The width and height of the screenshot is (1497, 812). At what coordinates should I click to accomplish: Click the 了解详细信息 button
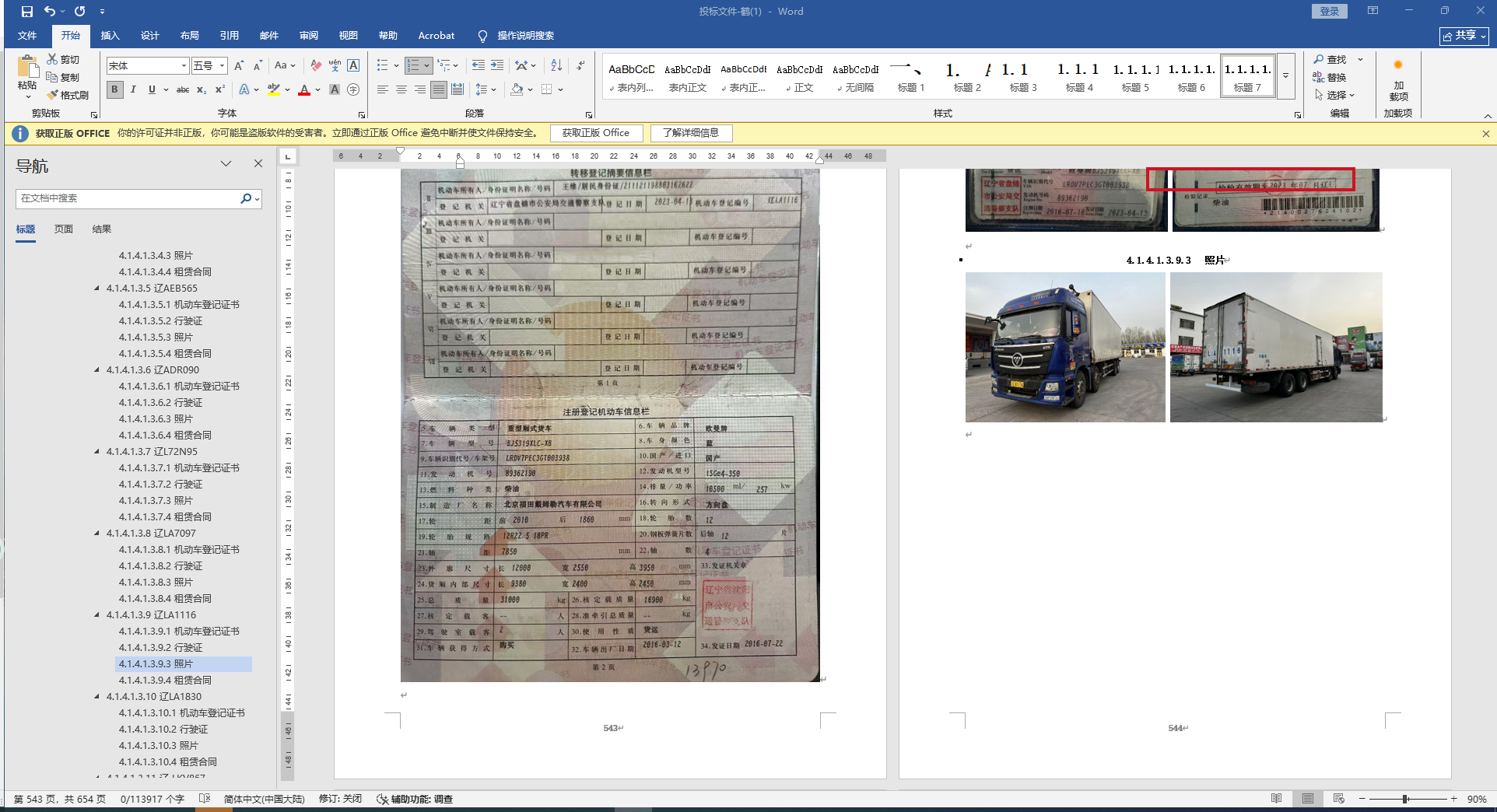691,133
